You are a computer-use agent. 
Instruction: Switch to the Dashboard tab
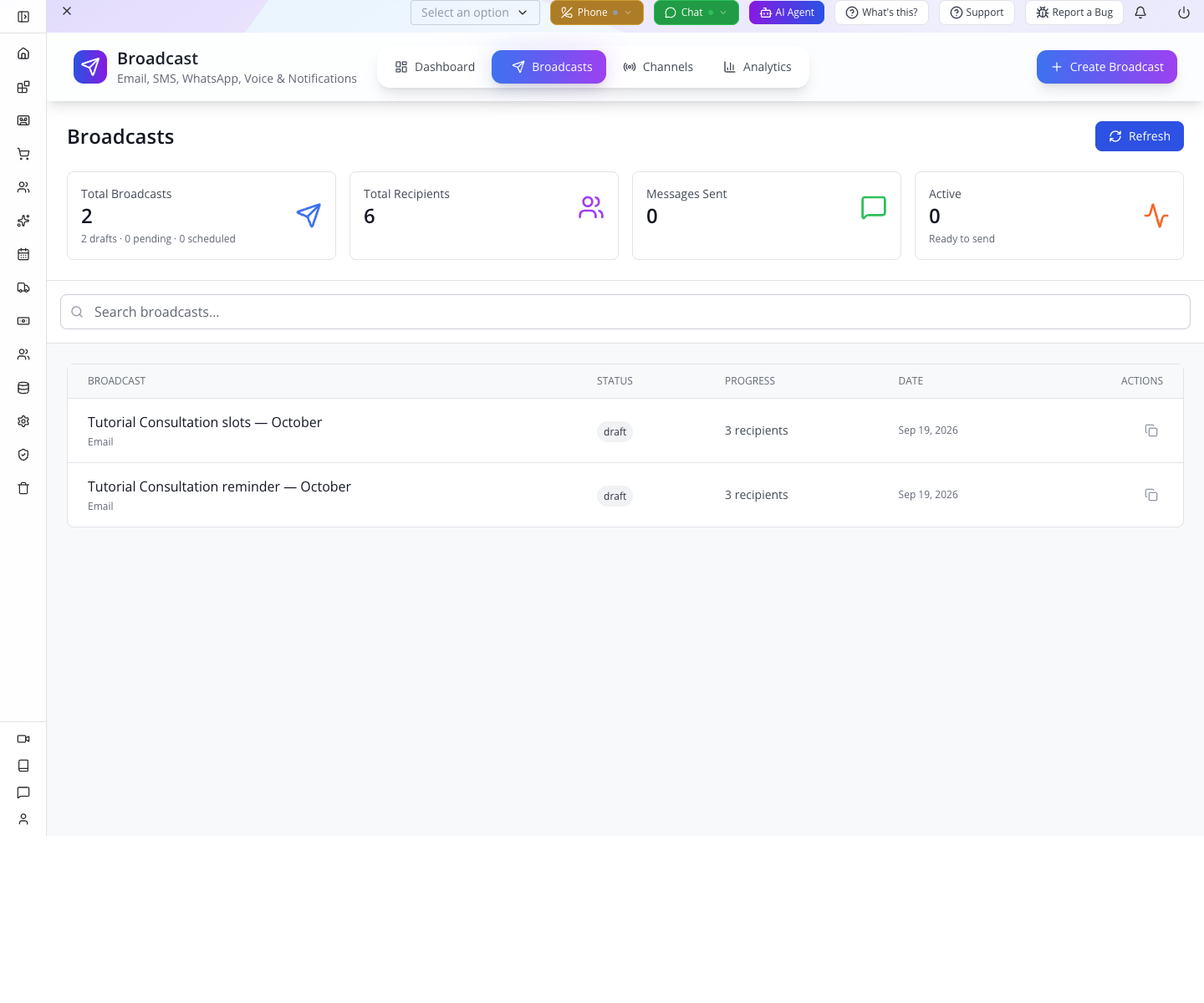pos(435,67)
